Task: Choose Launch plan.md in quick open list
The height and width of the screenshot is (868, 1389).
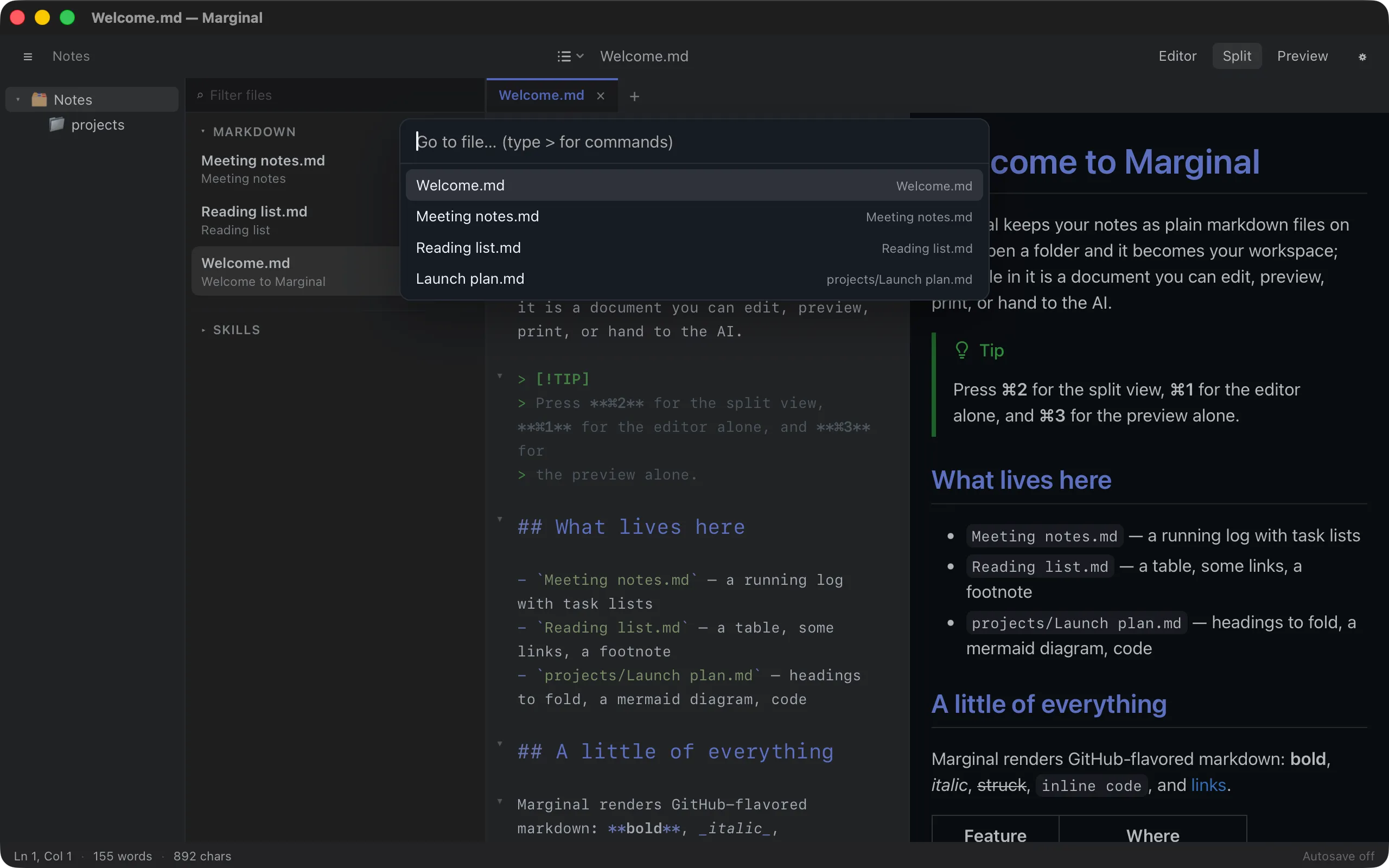Action: 694,279
